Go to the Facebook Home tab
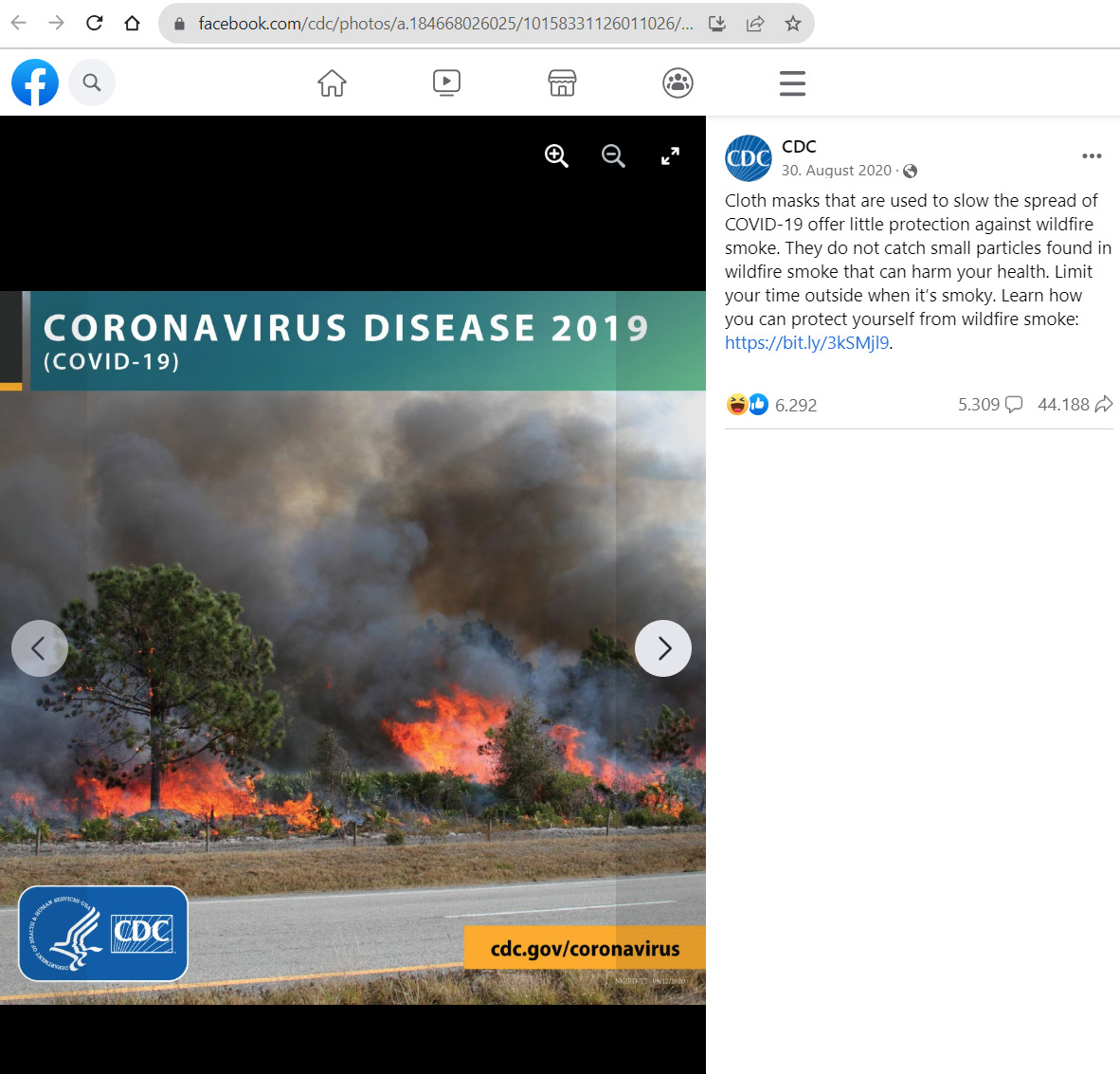The image size is (1120, 1074). (332, 83)
